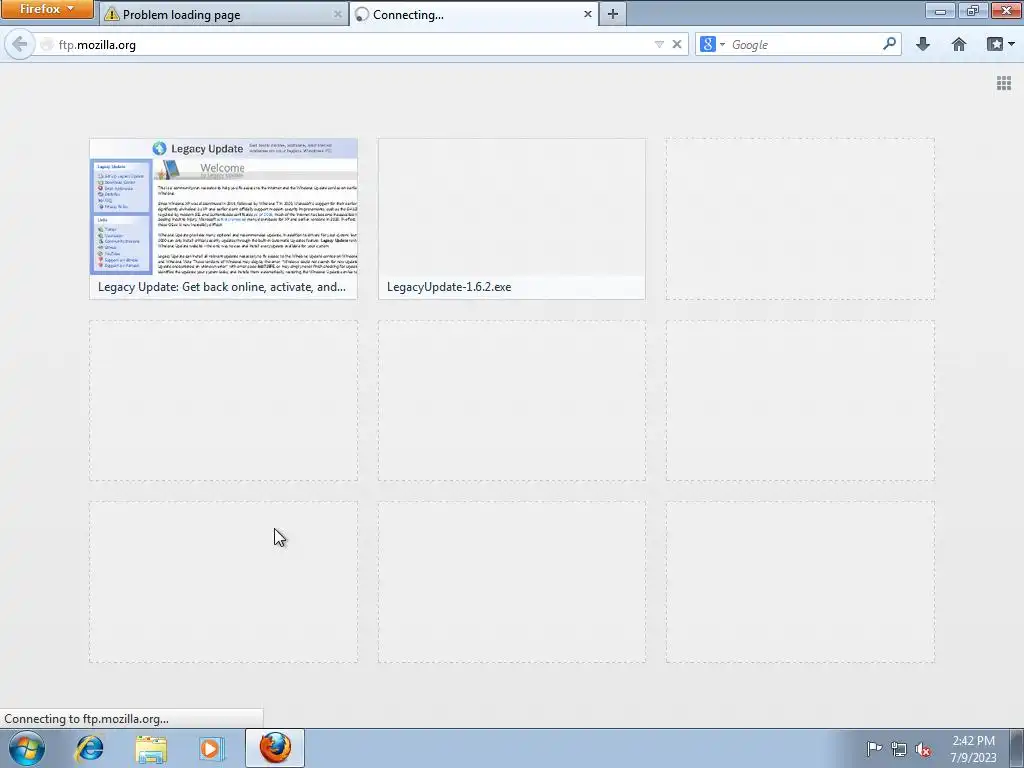Launch Internet Explorer from the taskbar
The image size is (1024, 768).
pyautogui.click(x=89, y=748)
